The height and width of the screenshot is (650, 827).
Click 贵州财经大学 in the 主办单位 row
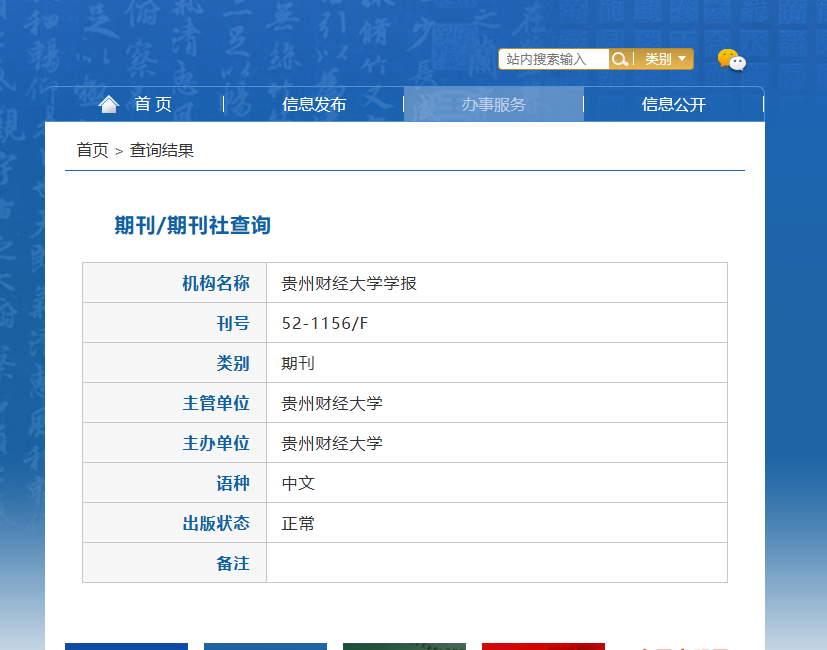332,444
